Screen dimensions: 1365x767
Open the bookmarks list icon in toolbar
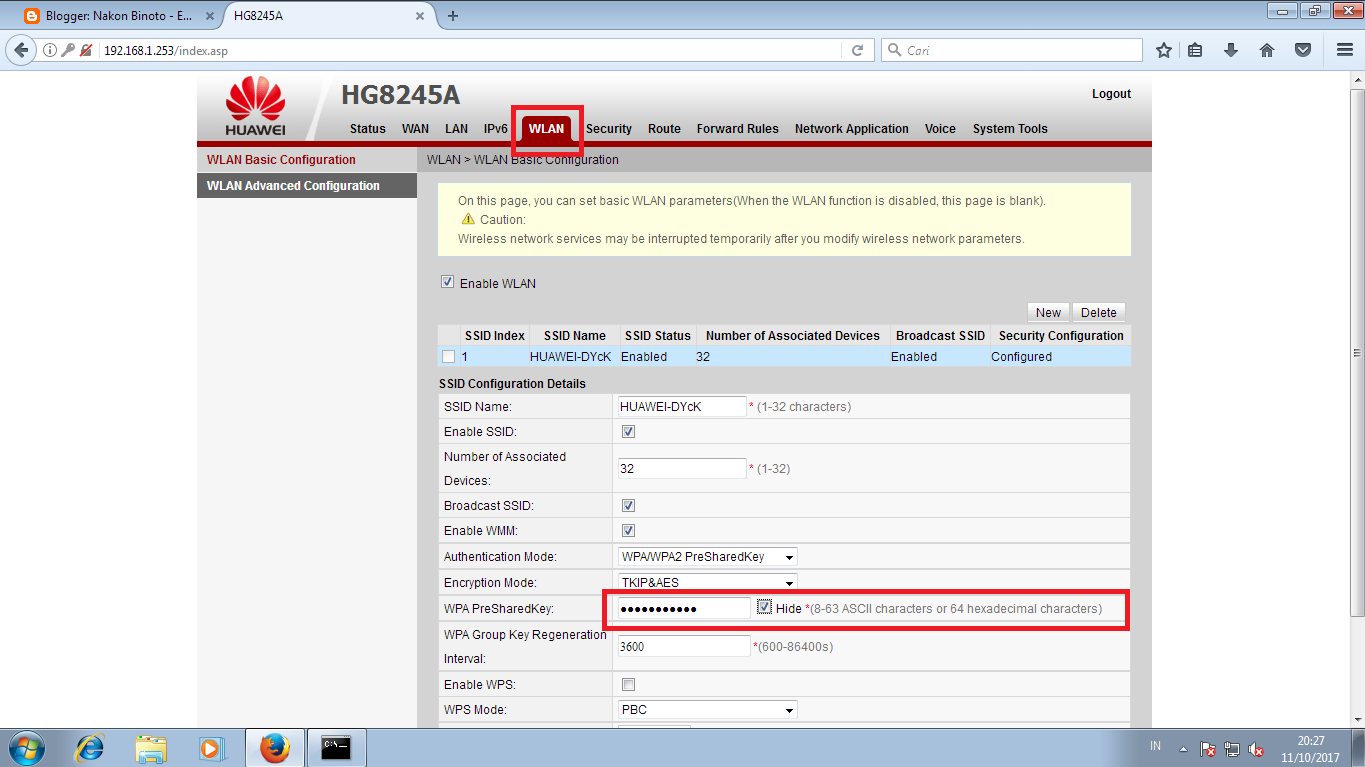click(x=1195, y=50)
